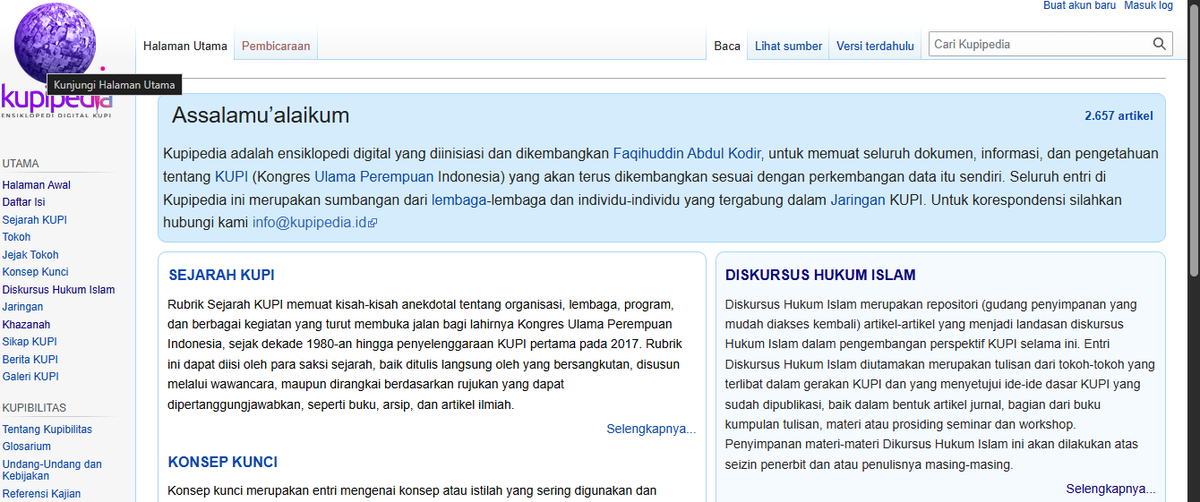Open the Jaringan sidebar link
This screenshot has height=502, width=1200.
click(x=23, y=307)
